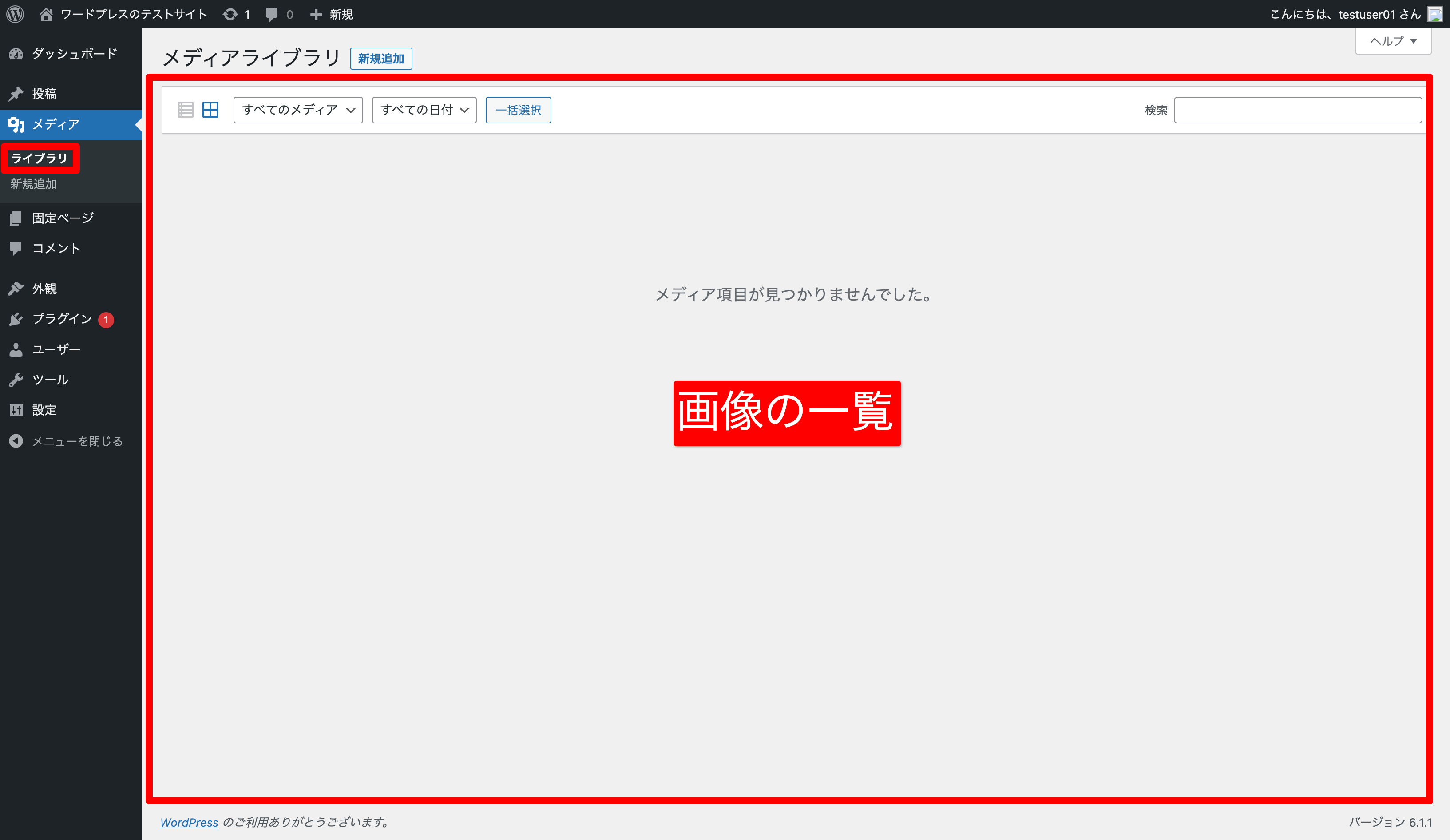The image size is (1450, 840).
Task: Open the メディア menu item
Action: 71,124
